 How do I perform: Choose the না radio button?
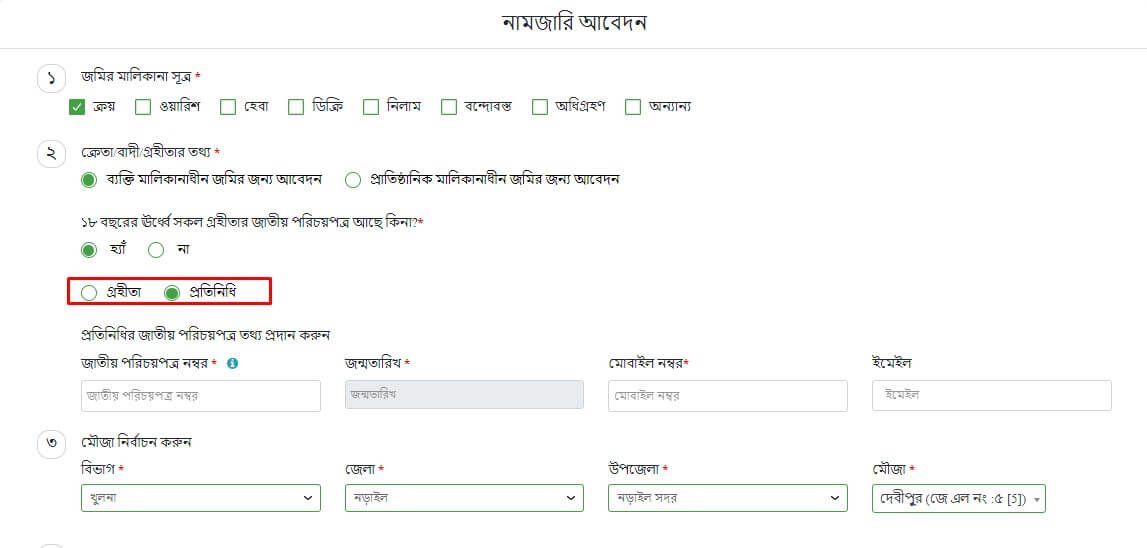tap(156, 250)
